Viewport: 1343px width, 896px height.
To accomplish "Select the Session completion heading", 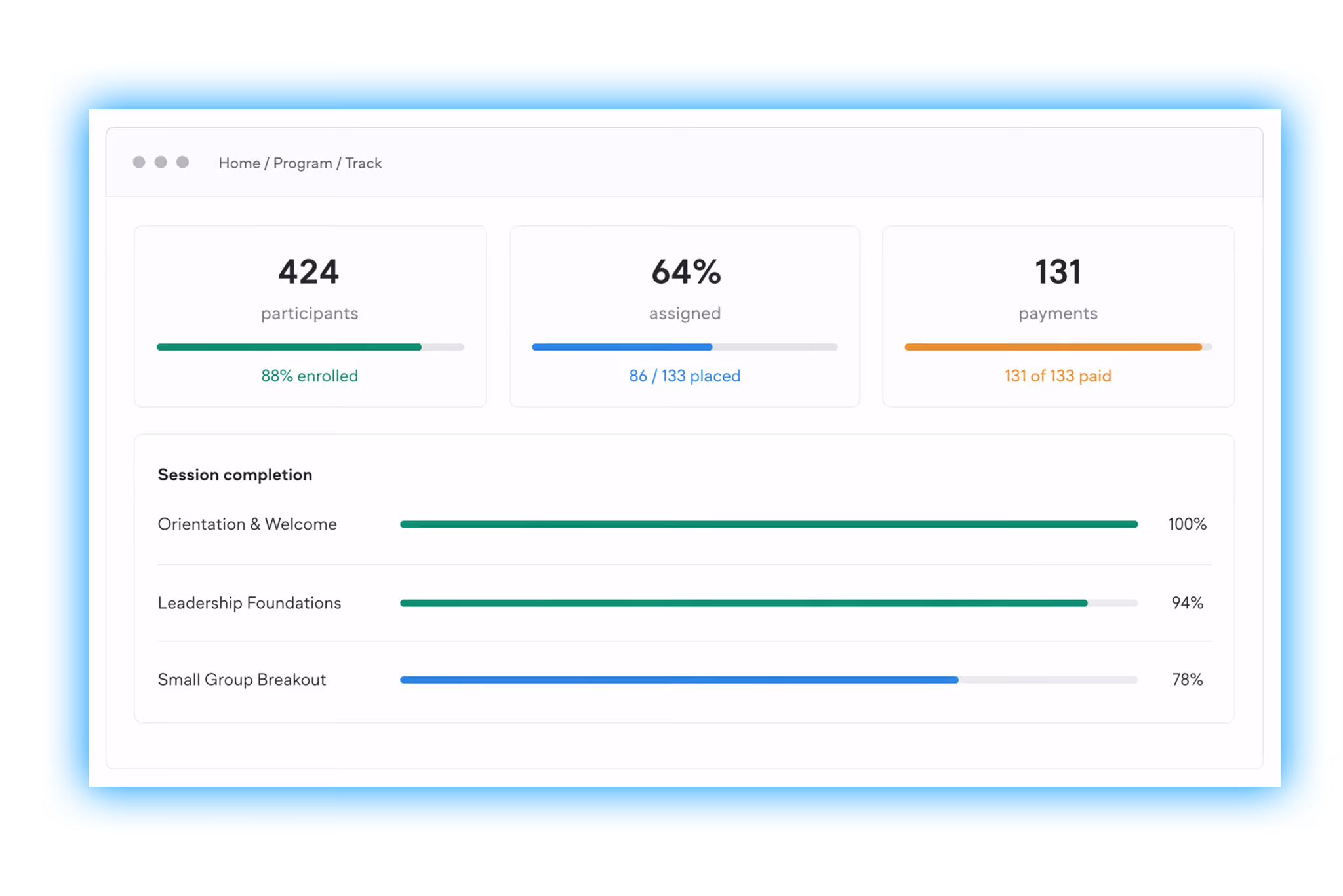I will pyautogui.click(x=234, y=474).
